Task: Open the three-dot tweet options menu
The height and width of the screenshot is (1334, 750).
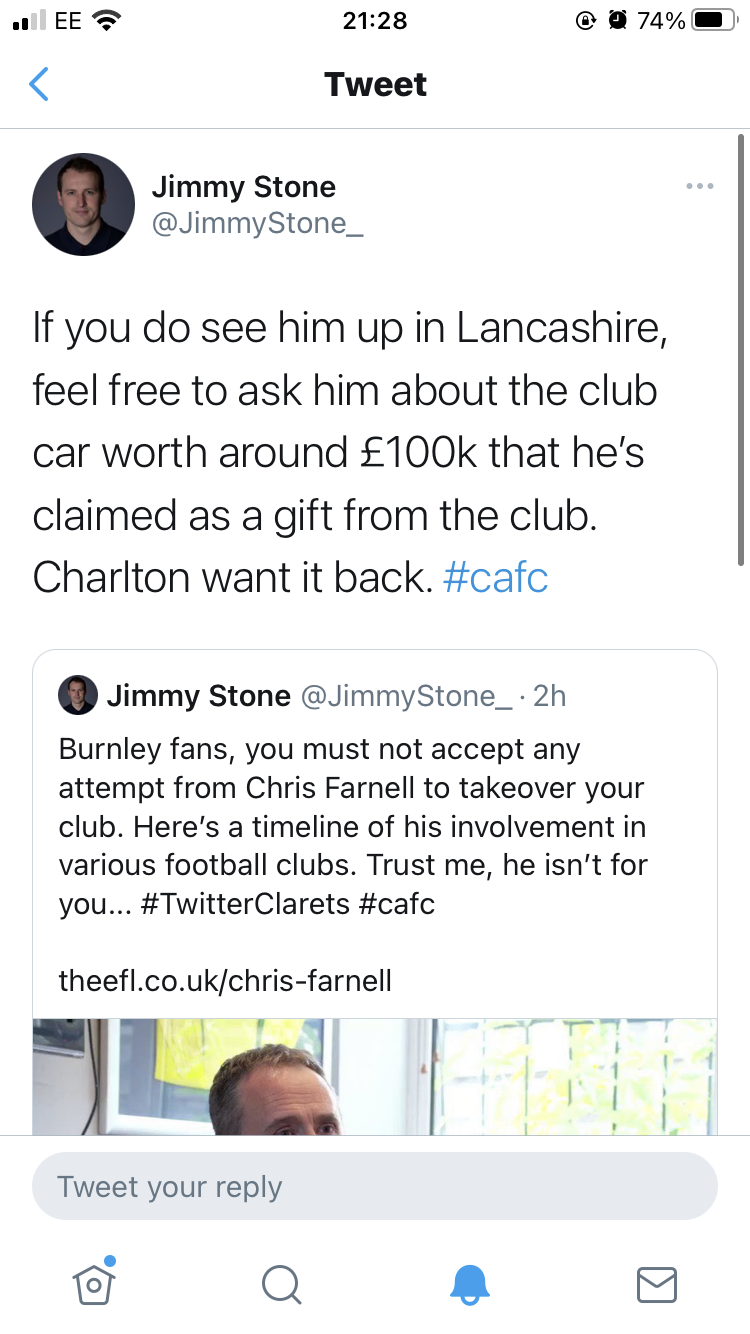Action: coord(699,187)
